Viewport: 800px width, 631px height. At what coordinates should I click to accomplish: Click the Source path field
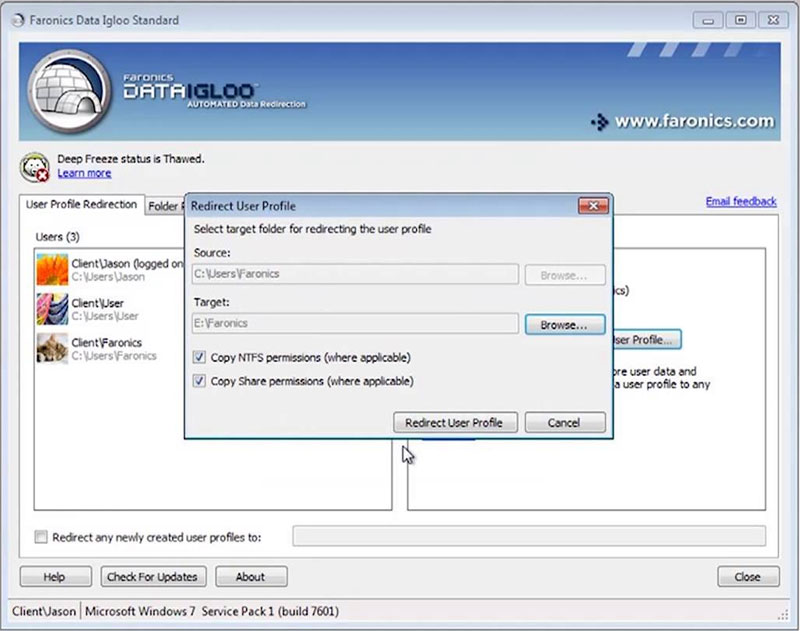coord(355,274)
